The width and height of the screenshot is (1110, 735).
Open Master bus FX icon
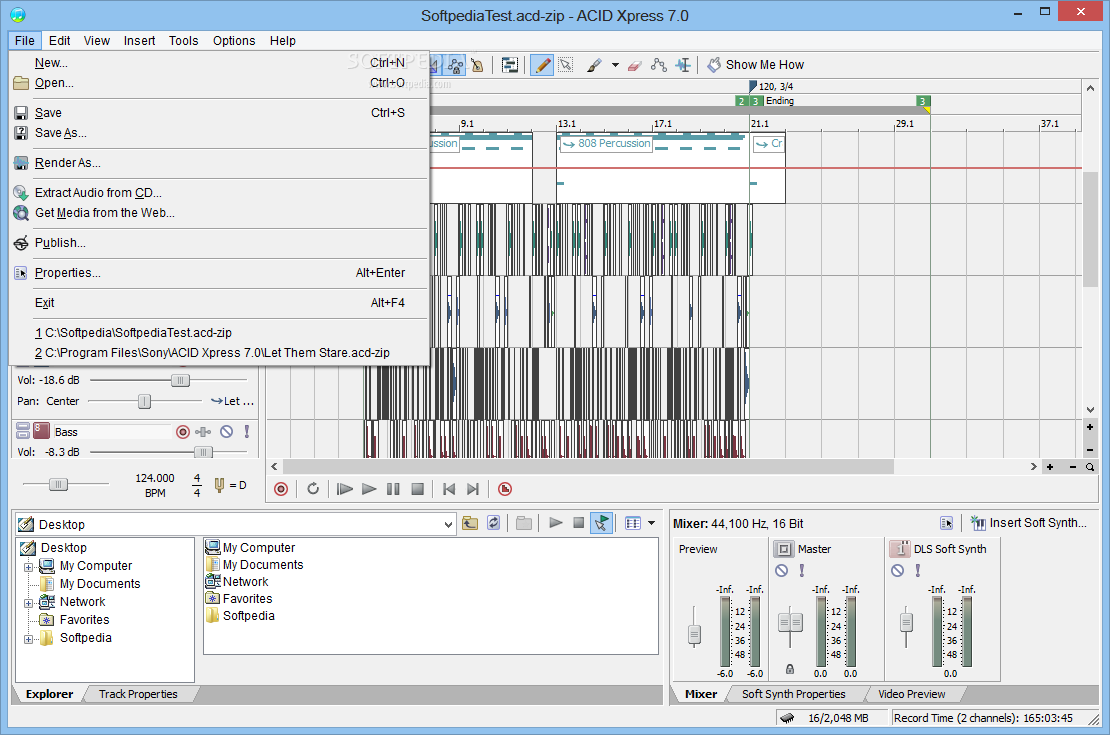pyautogui.click(x=784, y=549)
